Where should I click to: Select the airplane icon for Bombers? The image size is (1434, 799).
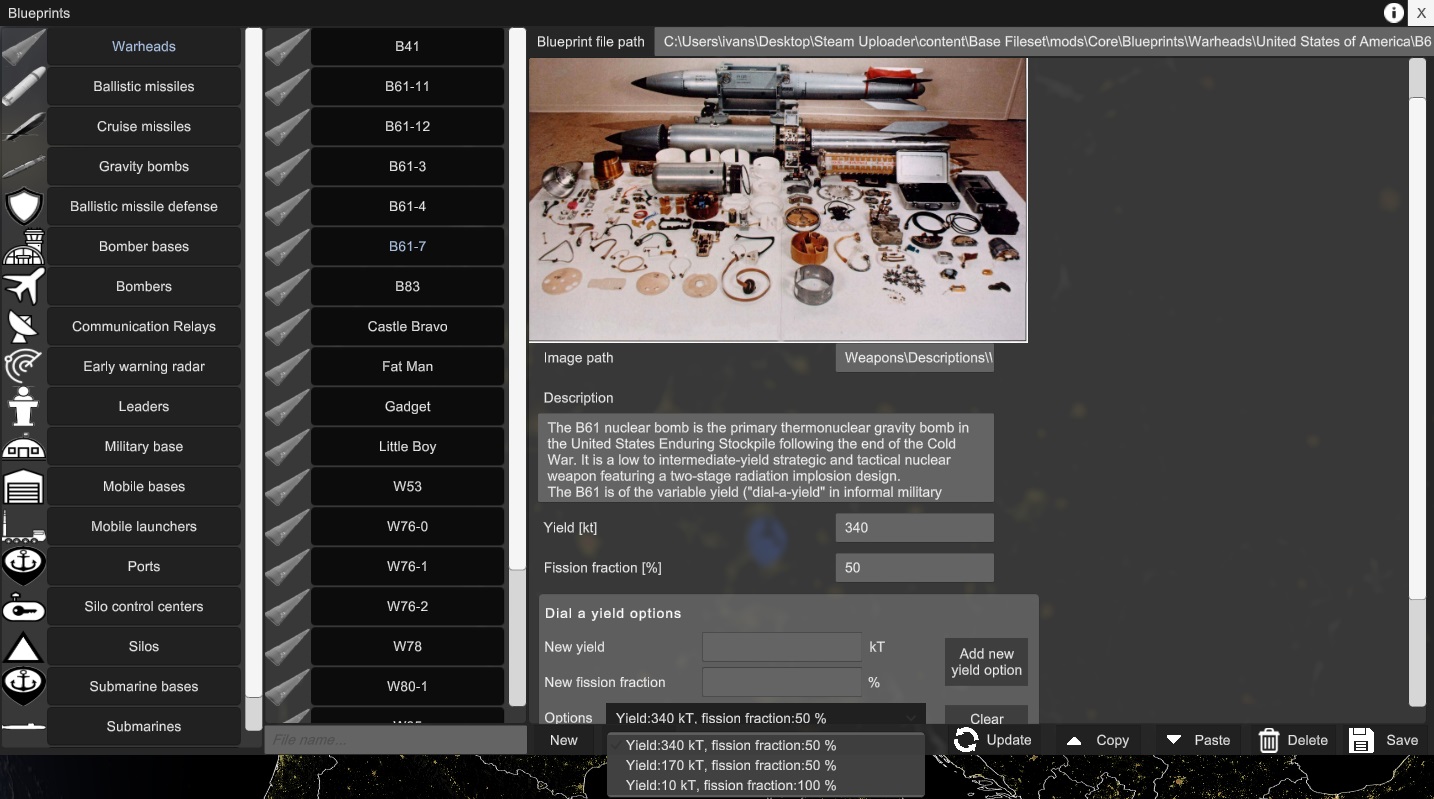24,286
